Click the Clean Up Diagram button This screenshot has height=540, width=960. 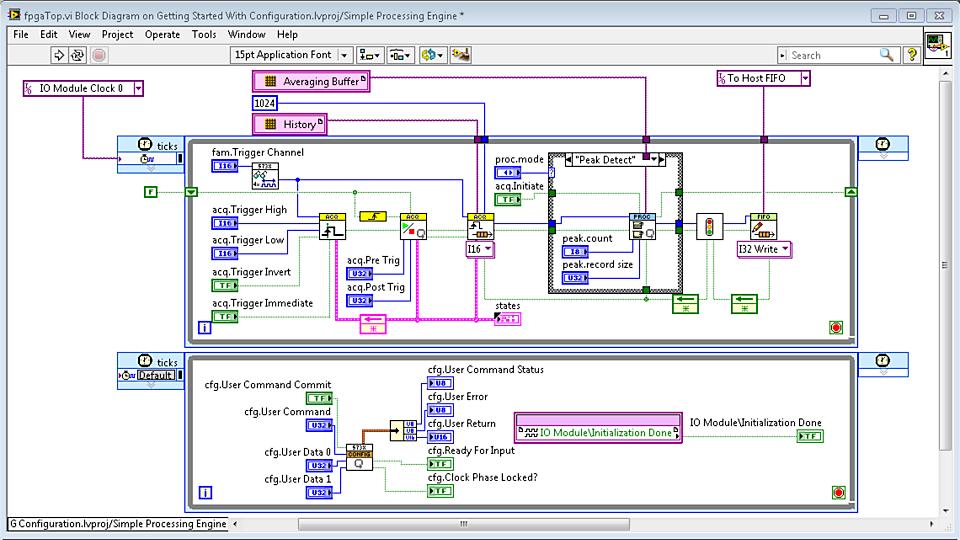tap(460, 55)
